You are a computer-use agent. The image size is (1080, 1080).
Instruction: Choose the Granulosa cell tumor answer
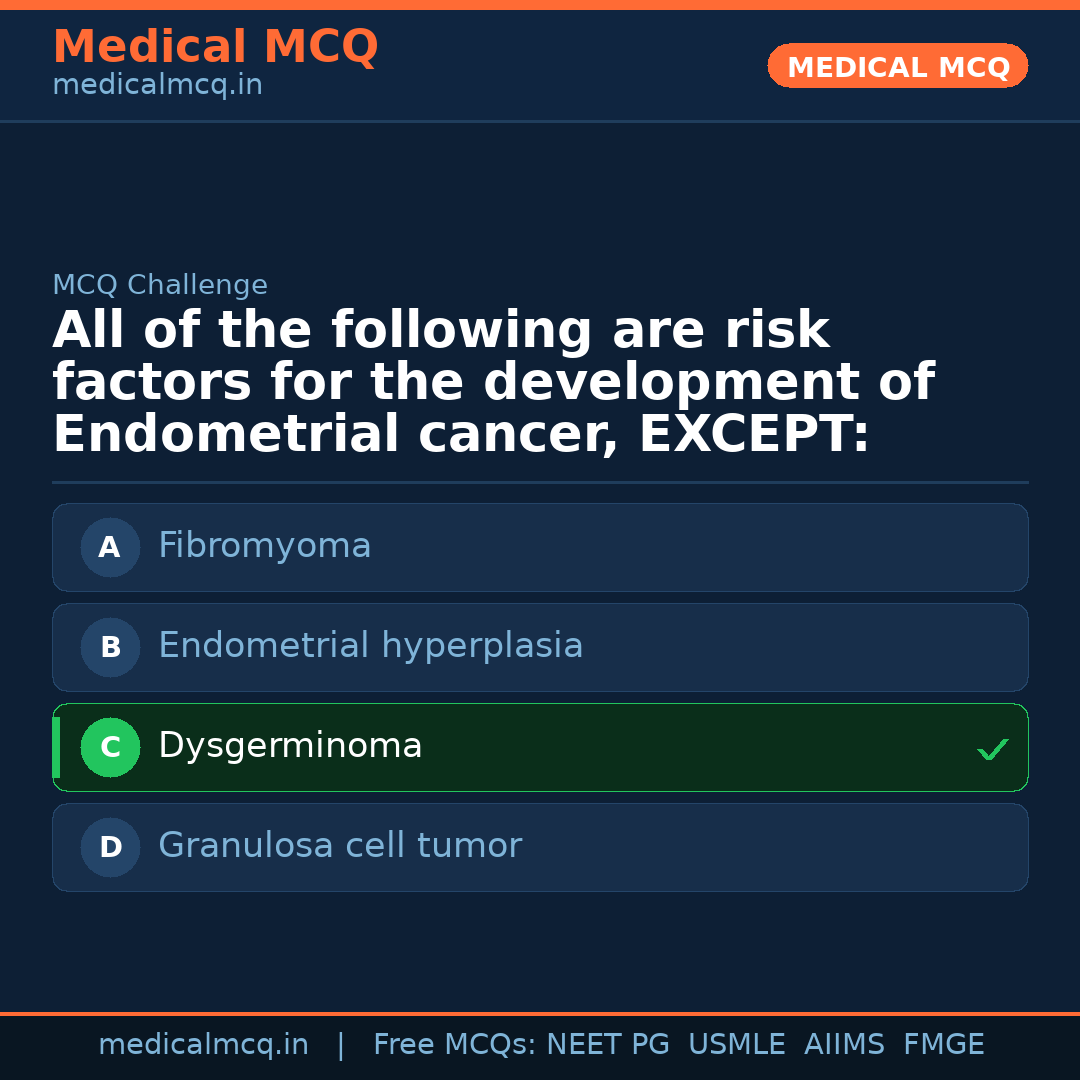click(340, 846)
